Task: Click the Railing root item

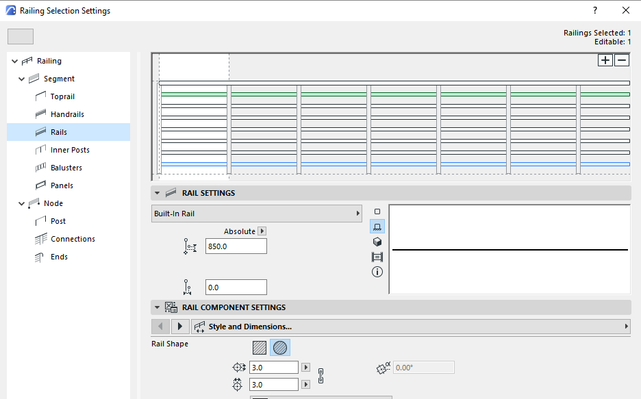Action: coord(49,61)
